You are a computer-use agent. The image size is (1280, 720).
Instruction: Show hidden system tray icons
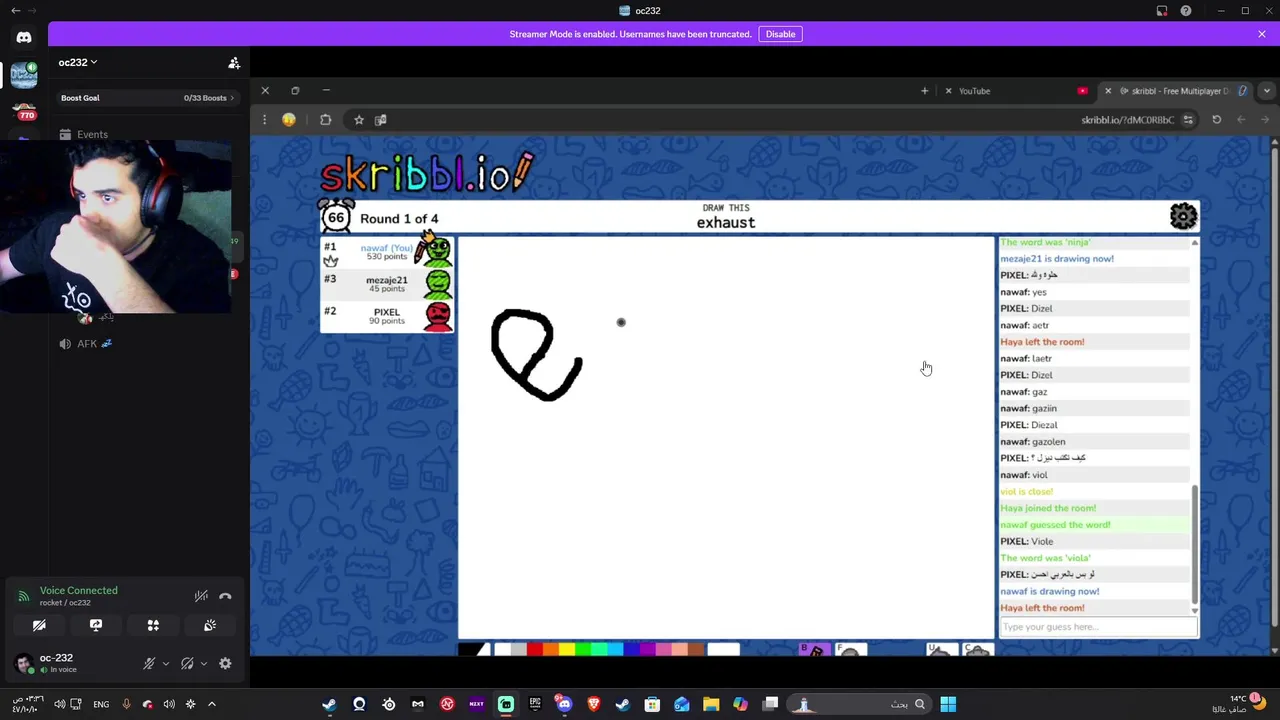click(x=211, y=704)
